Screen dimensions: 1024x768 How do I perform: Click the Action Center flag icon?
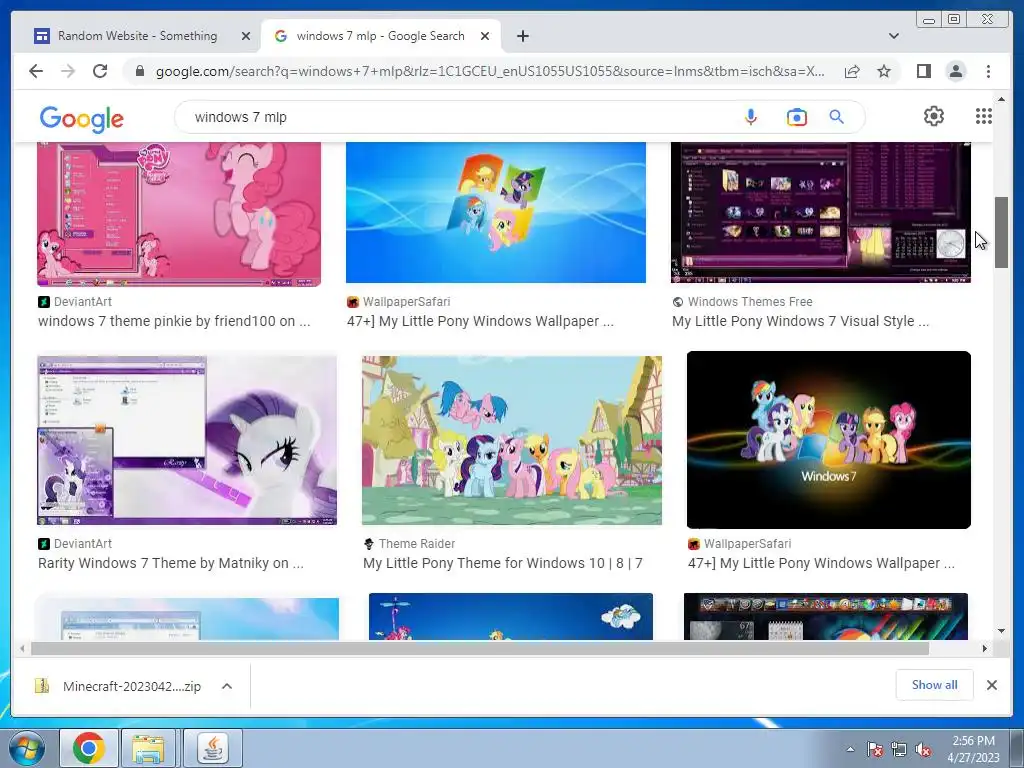point(874,749)
